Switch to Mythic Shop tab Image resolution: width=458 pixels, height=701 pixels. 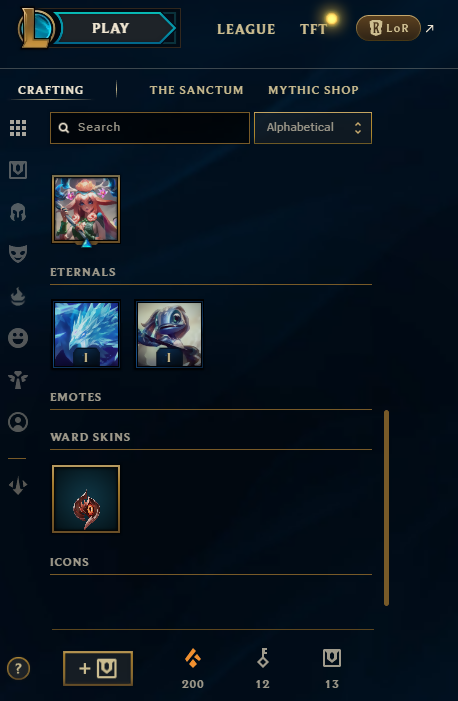click(x=313, y=90)
